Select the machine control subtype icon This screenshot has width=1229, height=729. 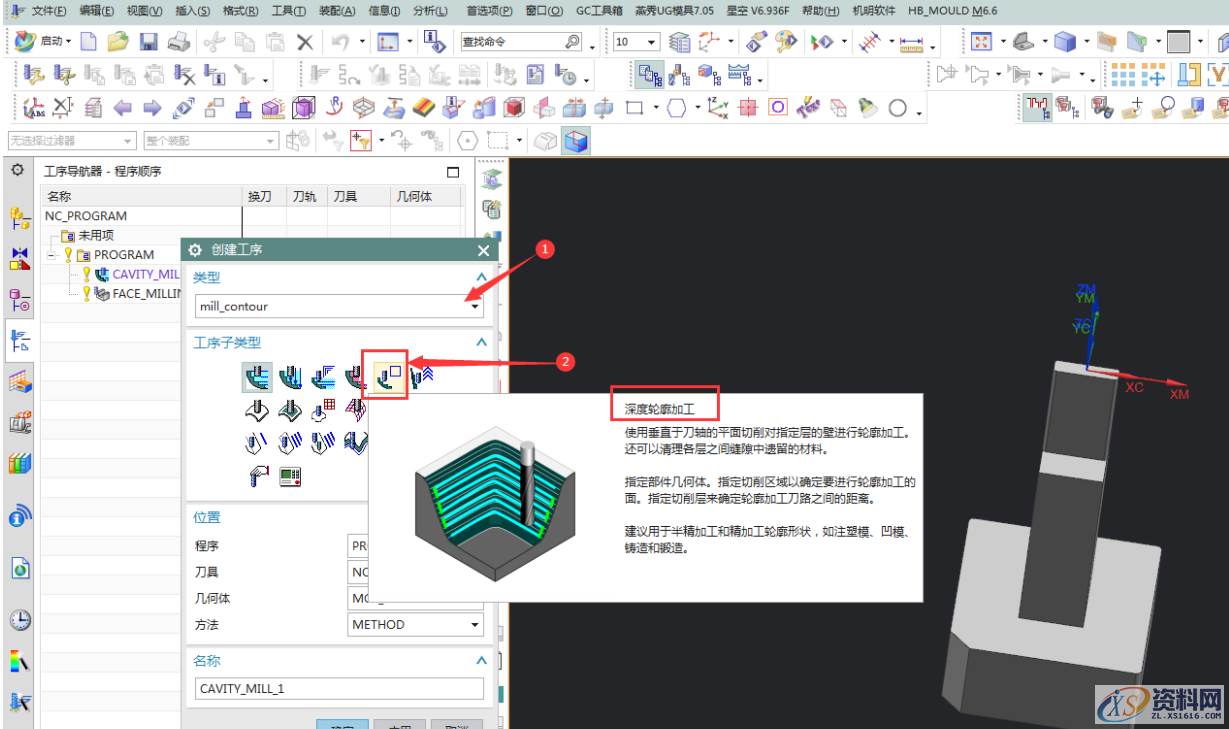coord(292,476)
